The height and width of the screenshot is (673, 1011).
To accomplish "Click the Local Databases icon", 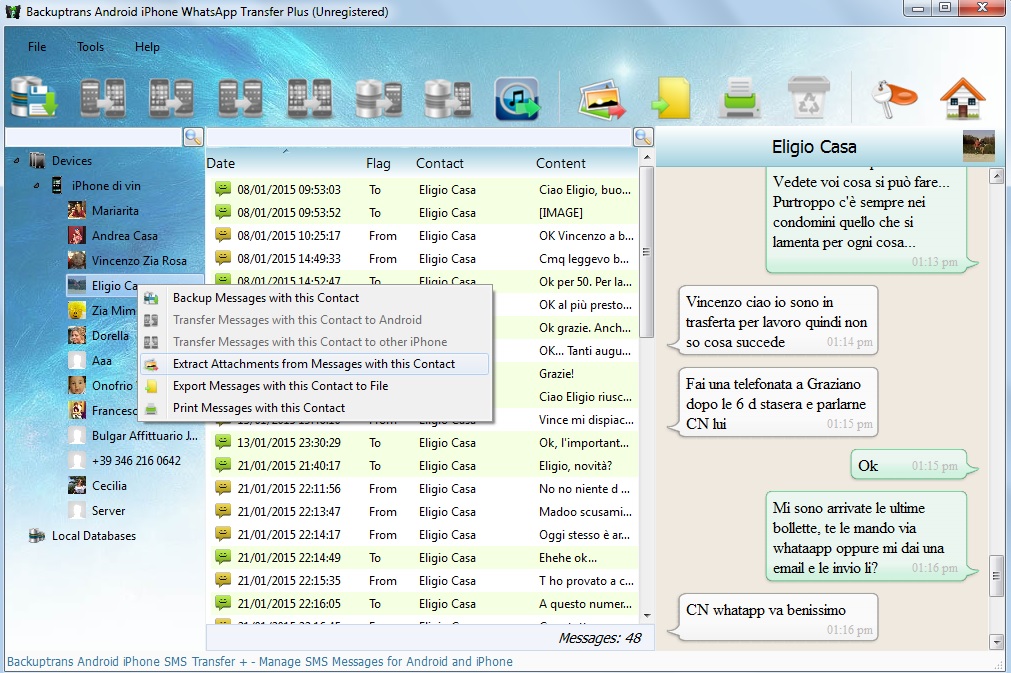I will coord(37,536).
